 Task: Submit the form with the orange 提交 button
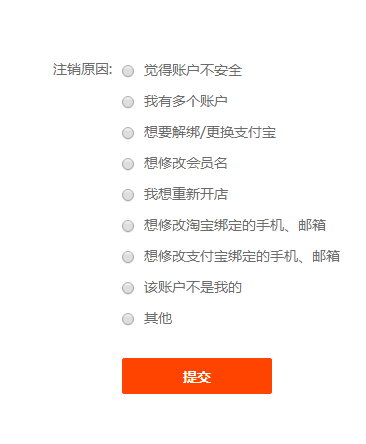[x=197, y=376]
